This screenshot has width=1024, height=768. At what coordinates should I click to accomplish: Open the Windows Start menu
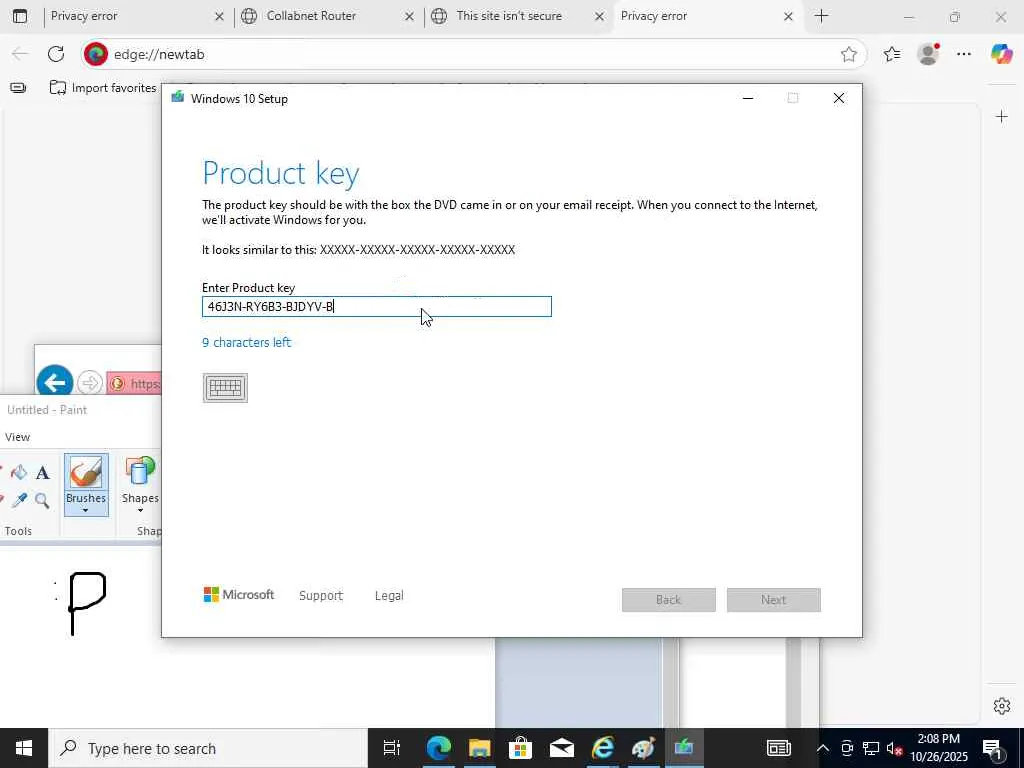pos(24,748)
